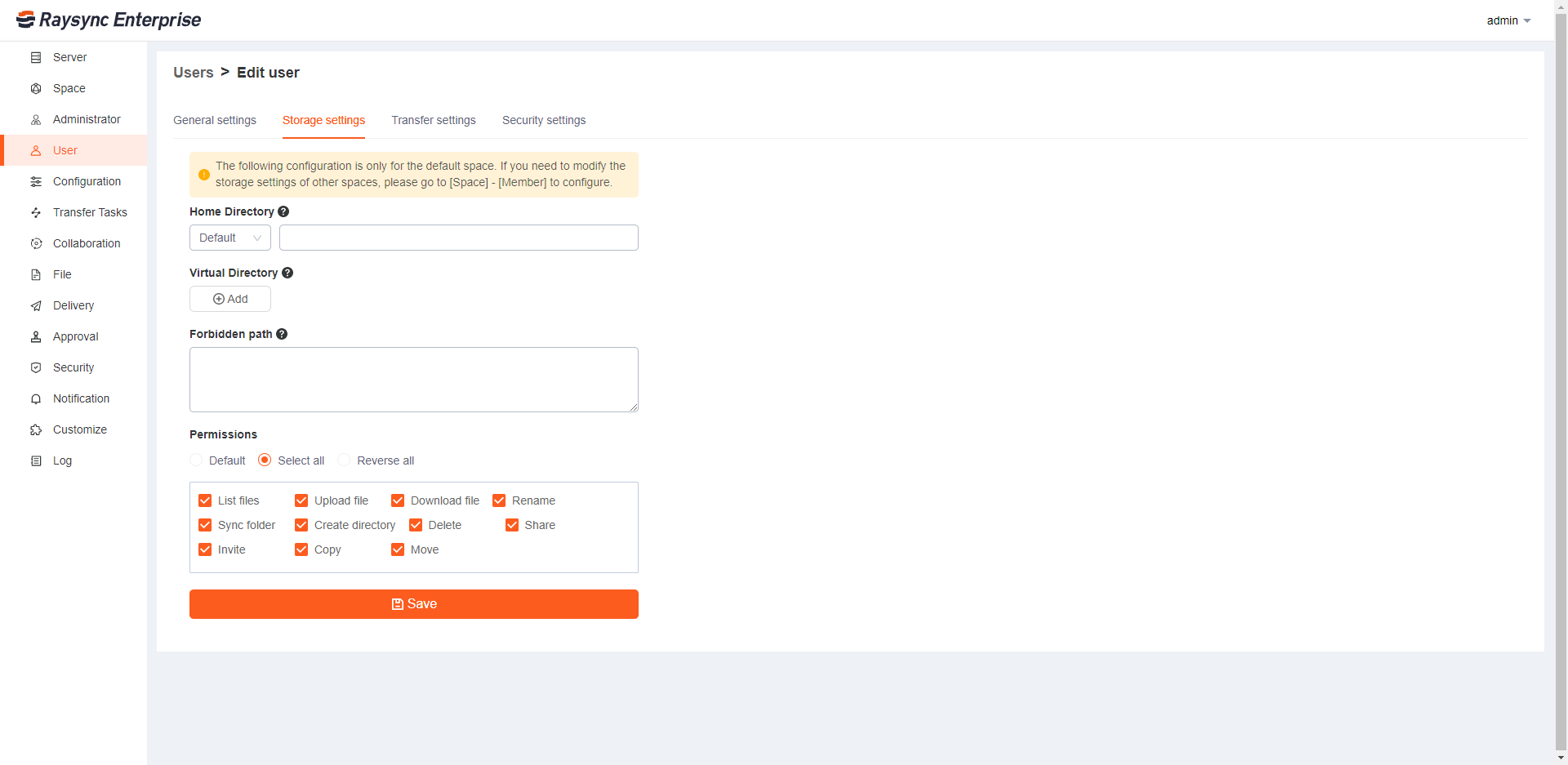Click the Virtual Directory help icon
The width and height of the screenshot is (1568, 765).
pos(287,273)
